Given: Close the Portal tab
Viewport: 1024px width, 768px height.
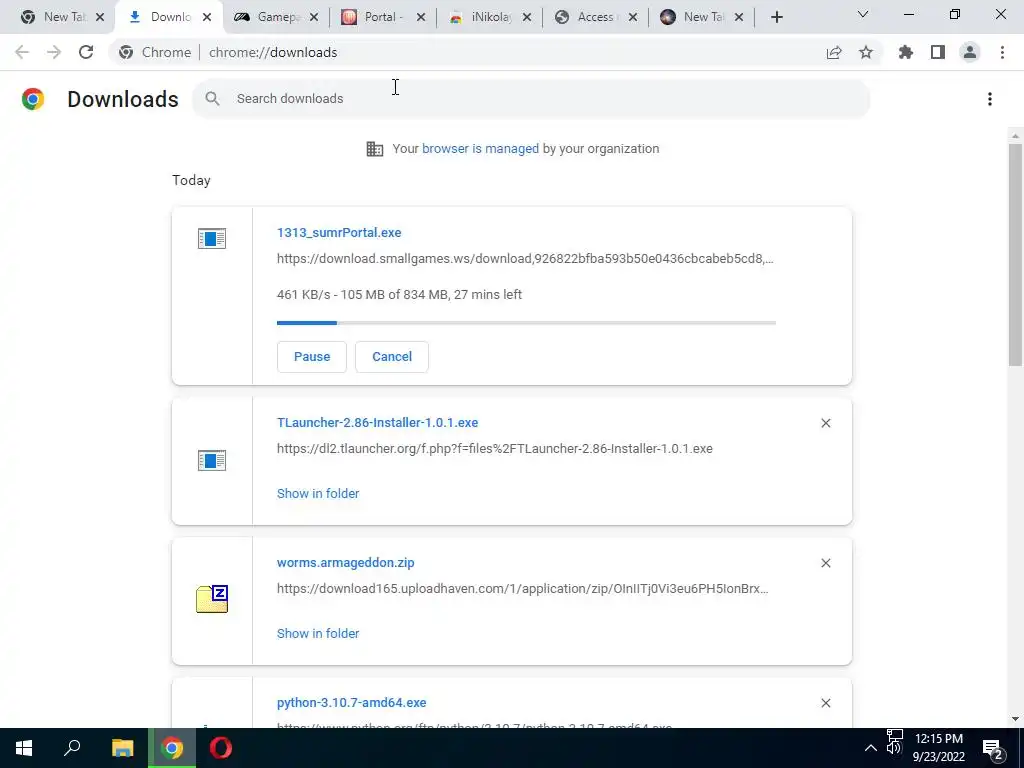Looking at the screenshot, I should click(x=421, y=17).
